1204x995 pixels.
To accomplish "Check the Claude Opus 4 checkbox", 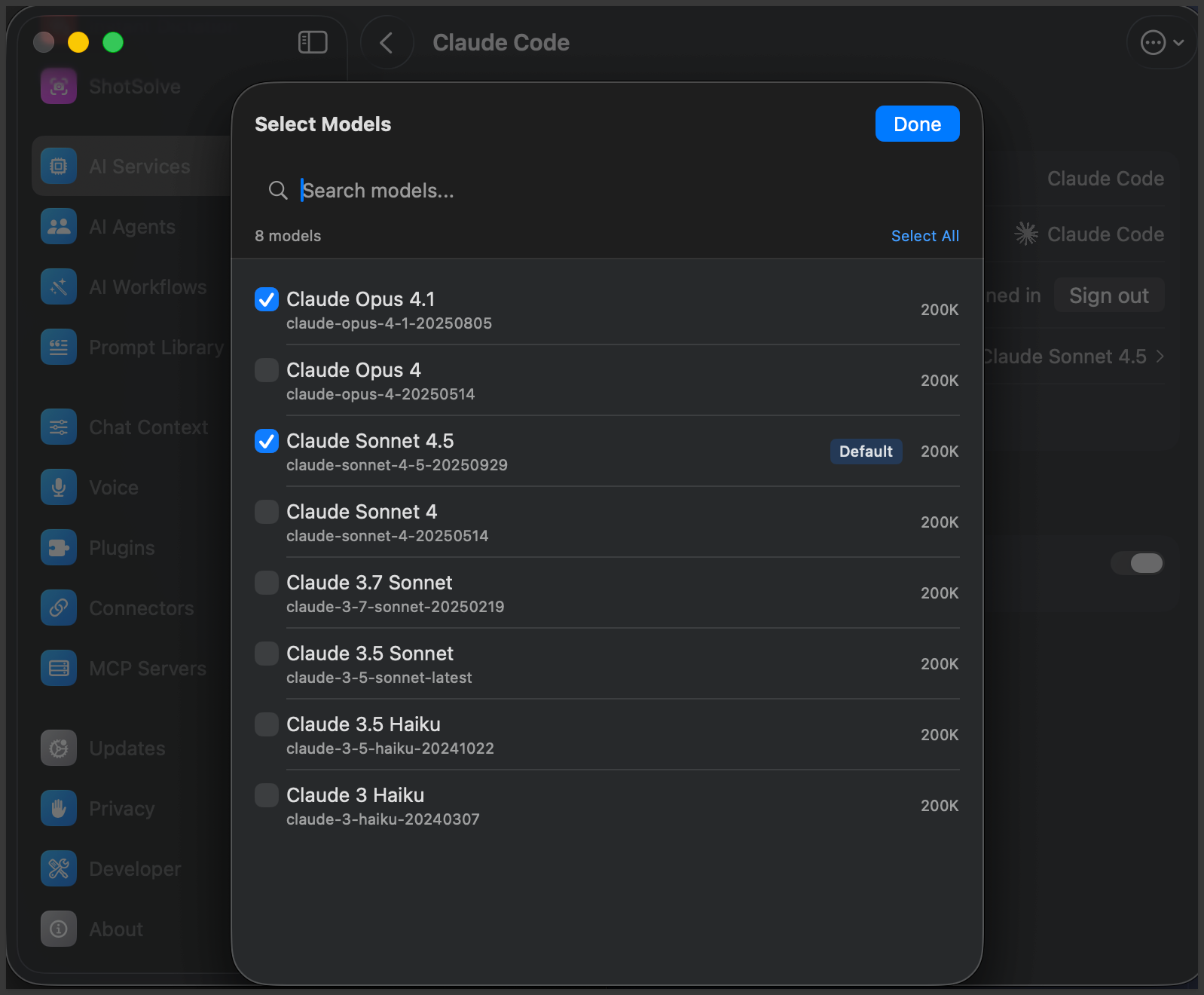I will [267, 370].
